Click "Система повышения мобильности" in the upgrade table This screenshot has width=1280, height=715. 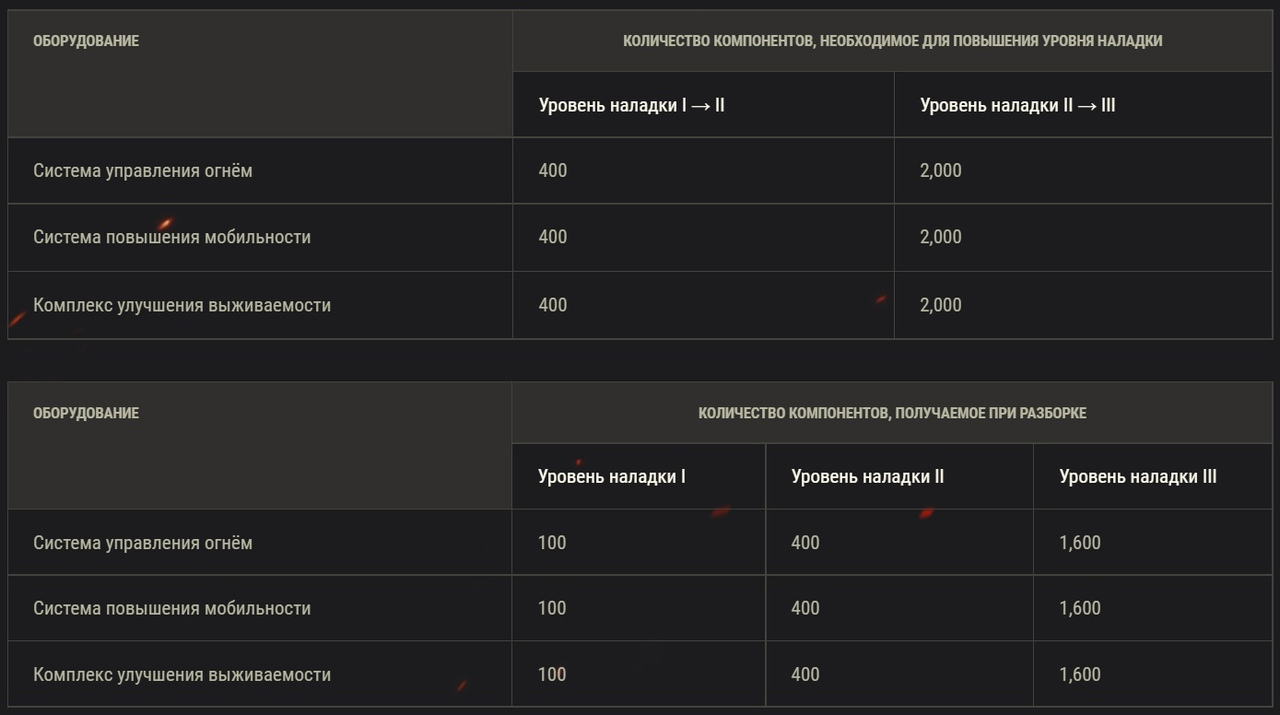(x=171, y=237)
